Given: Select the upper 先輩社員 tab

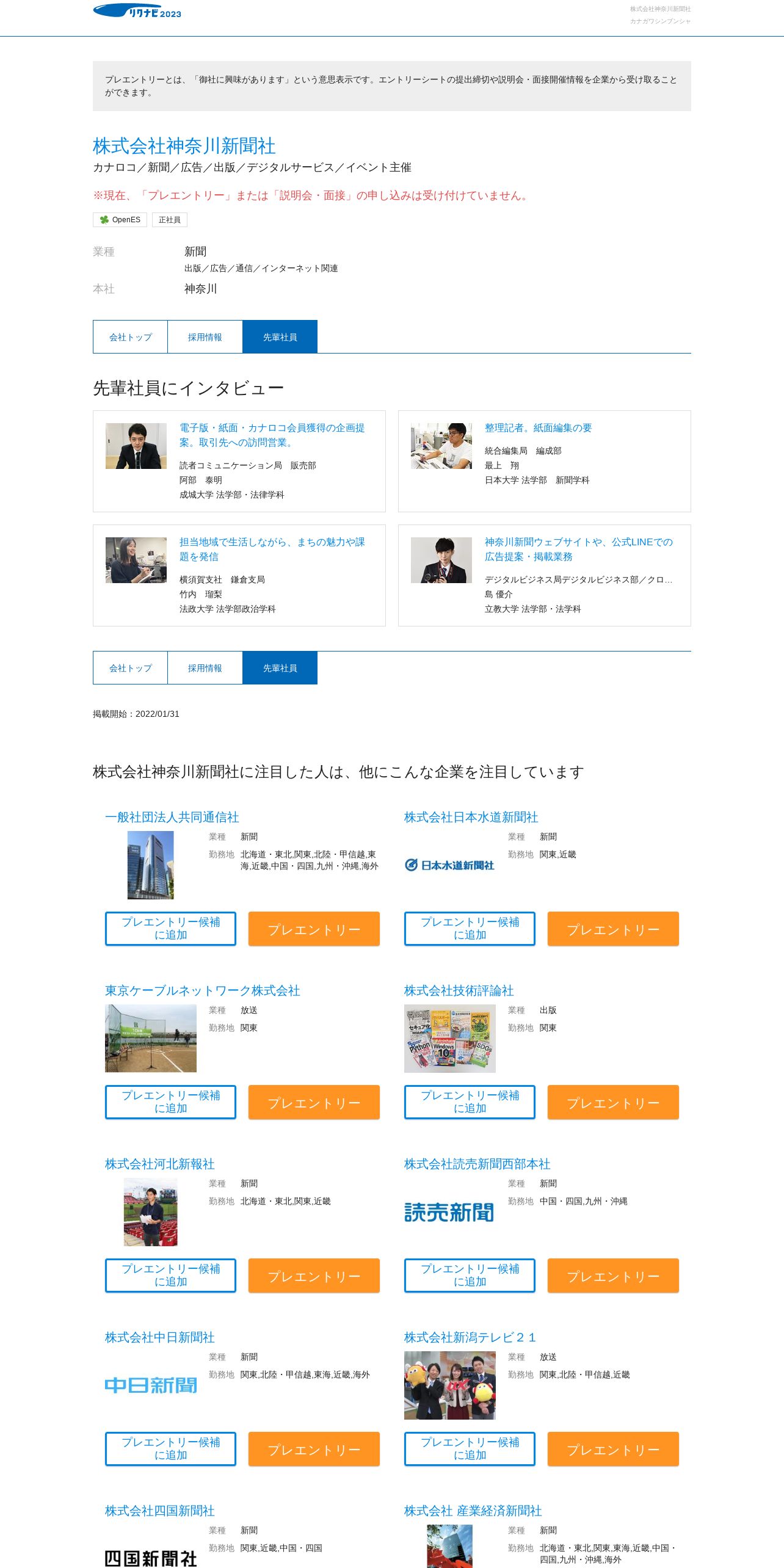Looking at the screenshot, I should (x=280, y=337).
